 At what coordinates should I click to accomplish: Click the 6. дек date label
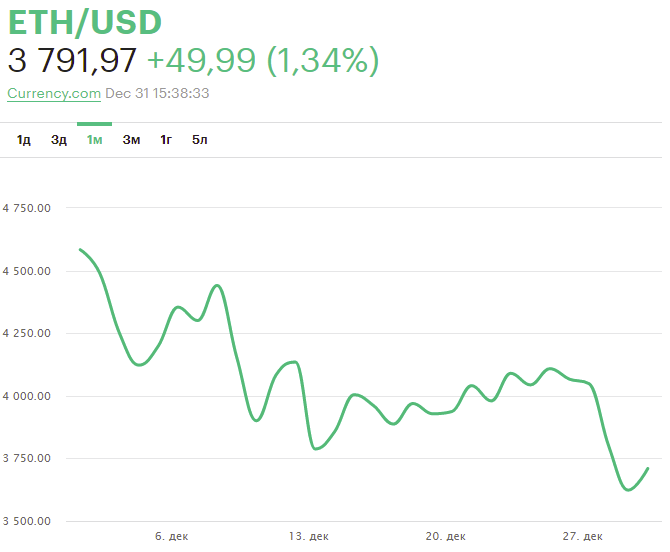point(171,537)
